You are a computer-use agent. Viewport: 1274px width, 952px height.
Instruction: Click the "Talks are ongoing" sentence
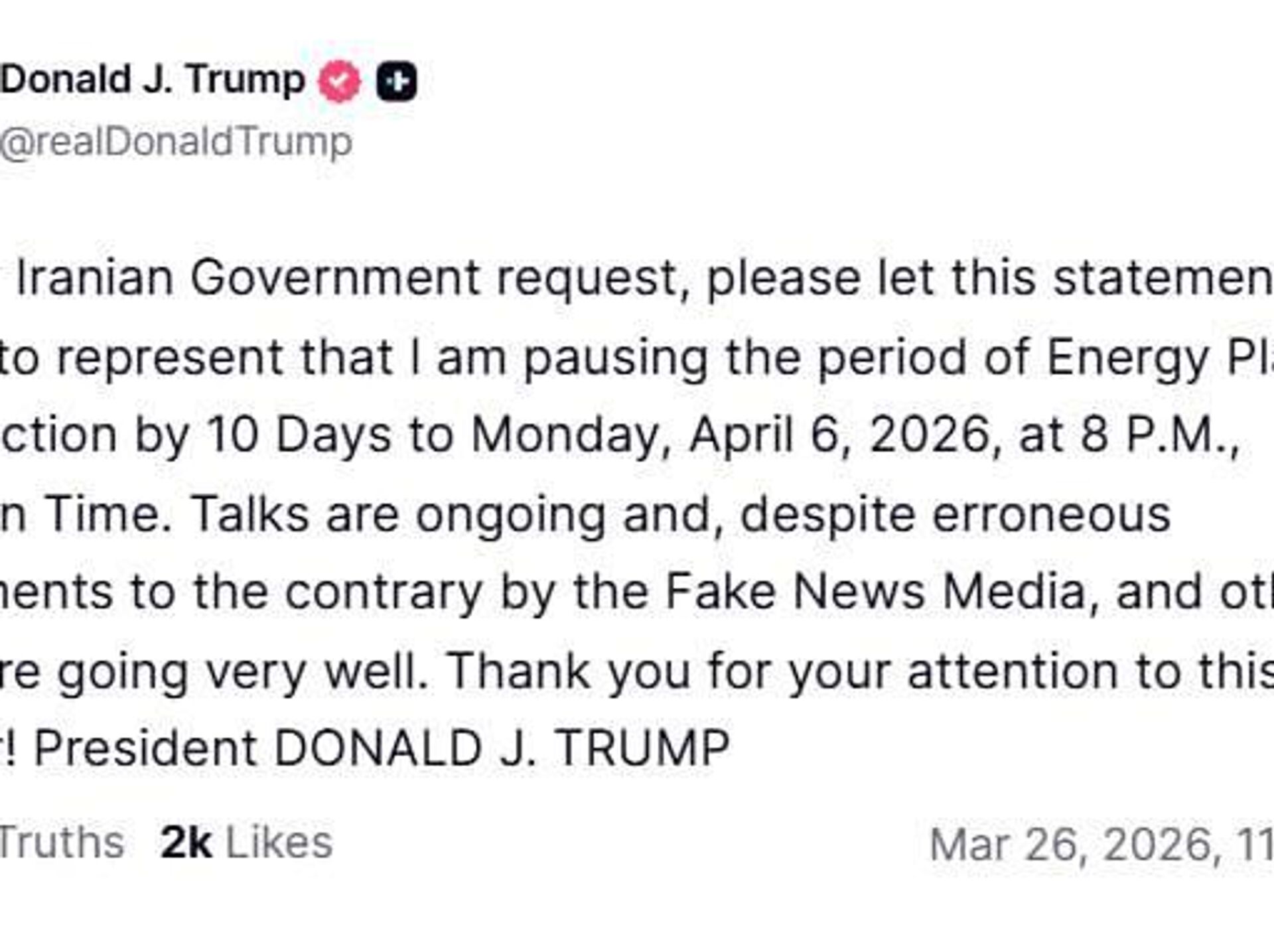click(398, 514)
